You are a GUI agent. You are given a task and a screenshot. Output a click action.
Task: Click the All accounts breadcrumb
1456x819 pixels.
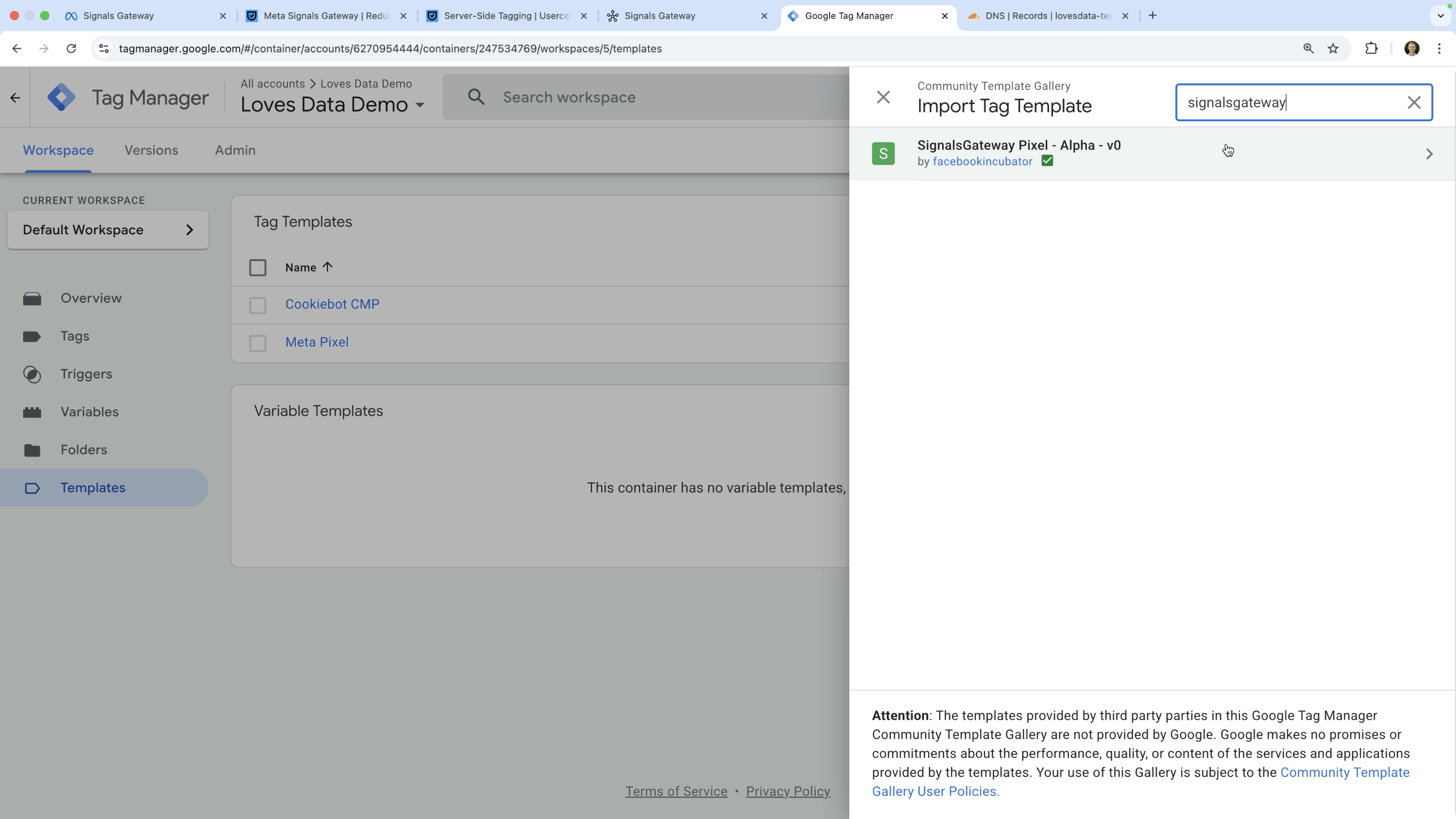coord(273,84)
